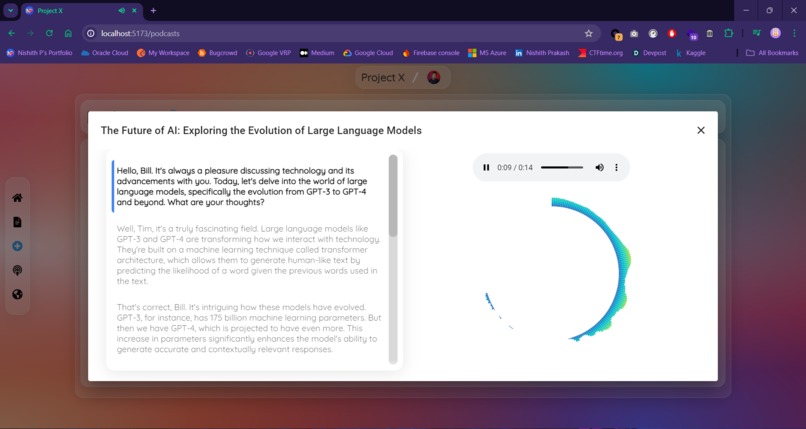Screen dimensions: 806x429
Task: Bookmark this page with the star
Action: pos(589,33)
